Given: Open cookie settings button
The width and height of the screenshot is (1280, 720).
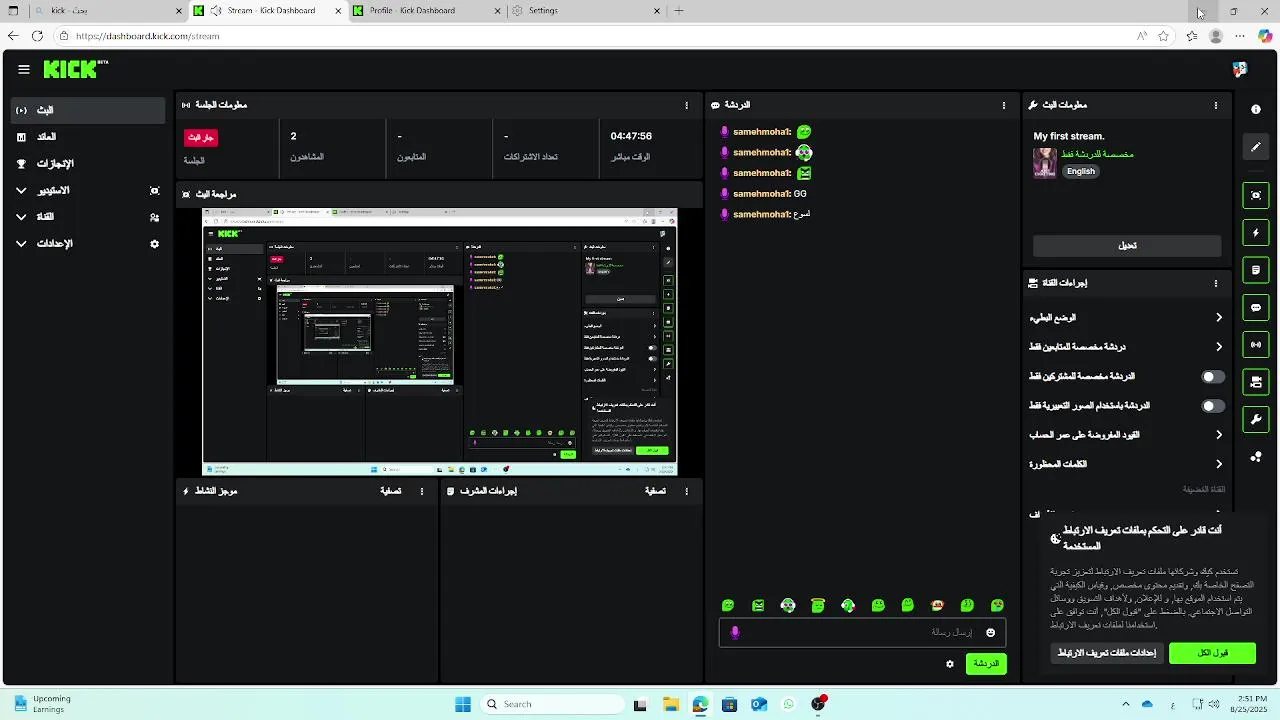Looking at the screenshot, I should pos(1106,653).
